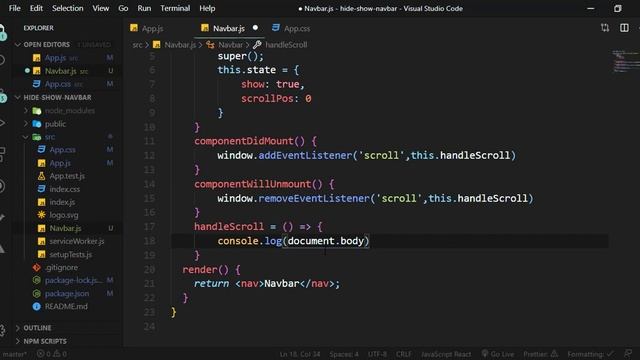Click the Prettier status item

[540, 354]
